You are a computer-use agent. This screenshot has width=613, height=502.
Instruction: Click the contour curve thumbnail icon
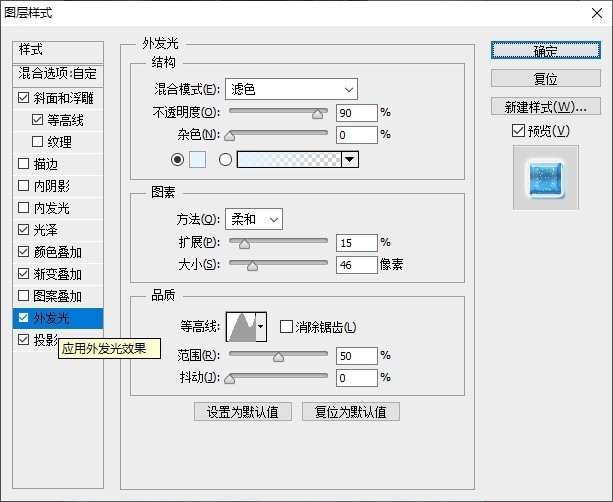click(x=241, y=326)
